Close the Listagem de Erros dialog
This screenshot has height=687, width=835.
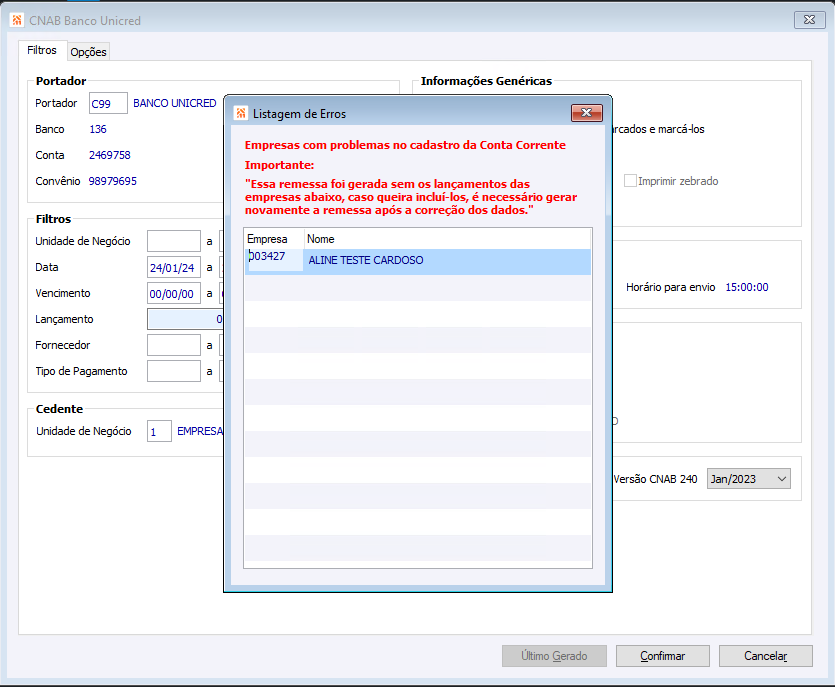pyautogui.click(x=586, y=113)
